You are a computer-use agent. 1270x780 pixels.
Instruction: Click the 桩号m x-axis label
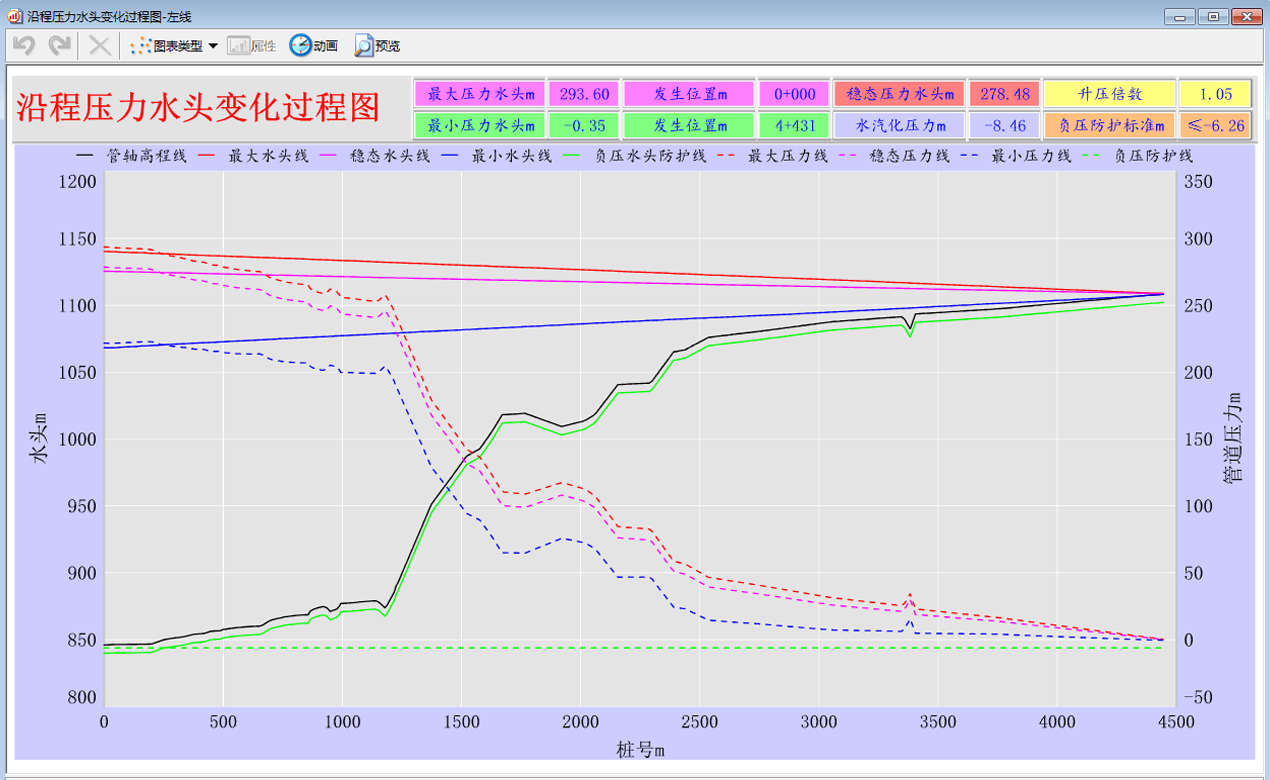(640, 749)
